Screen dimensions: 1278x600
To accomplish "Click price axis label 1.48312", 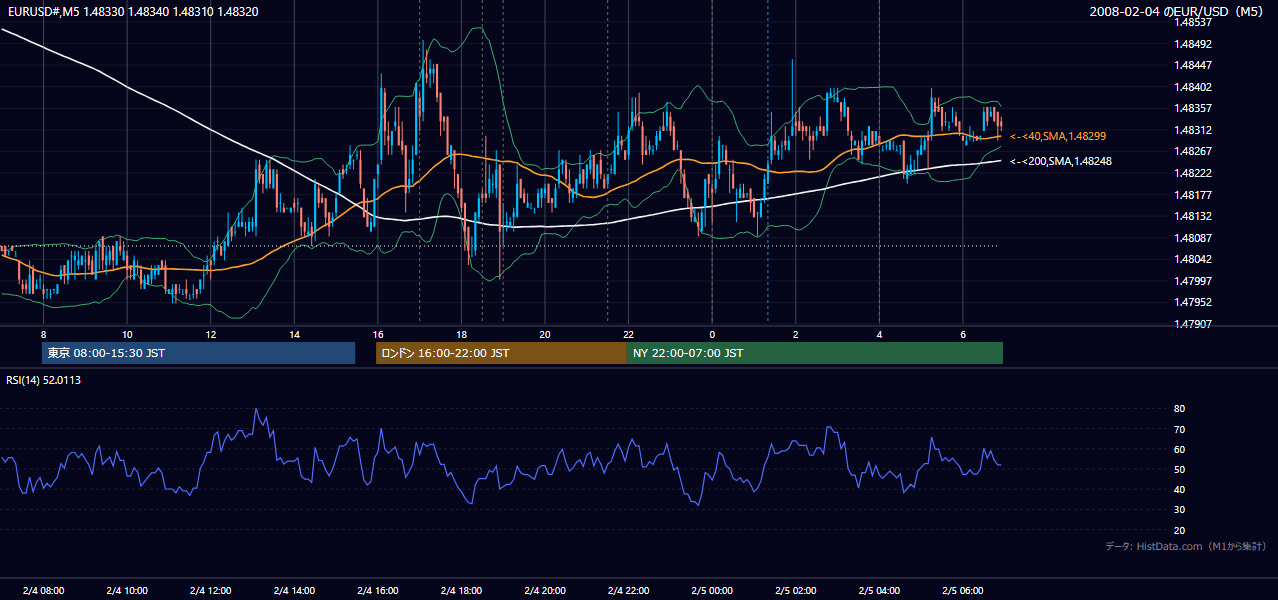I will click(x=1193, y=130).
